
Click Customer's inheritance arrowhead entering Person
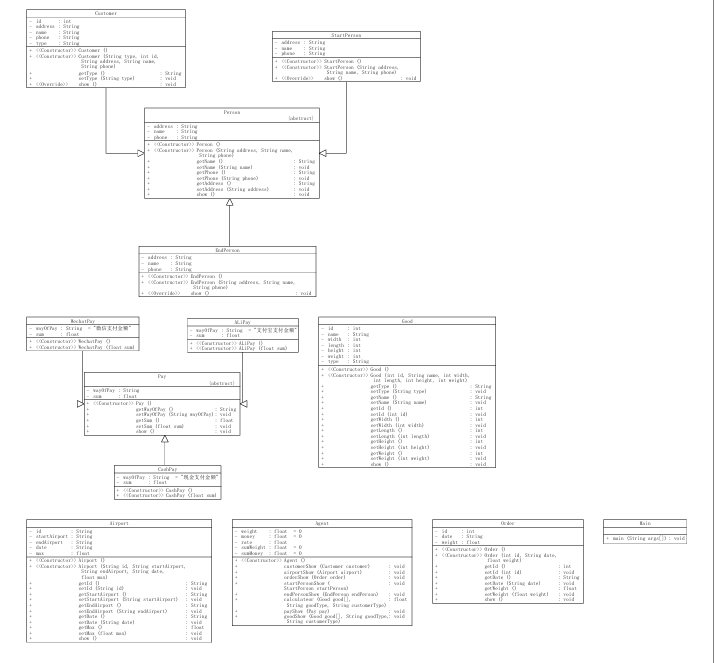click(141, 153)
